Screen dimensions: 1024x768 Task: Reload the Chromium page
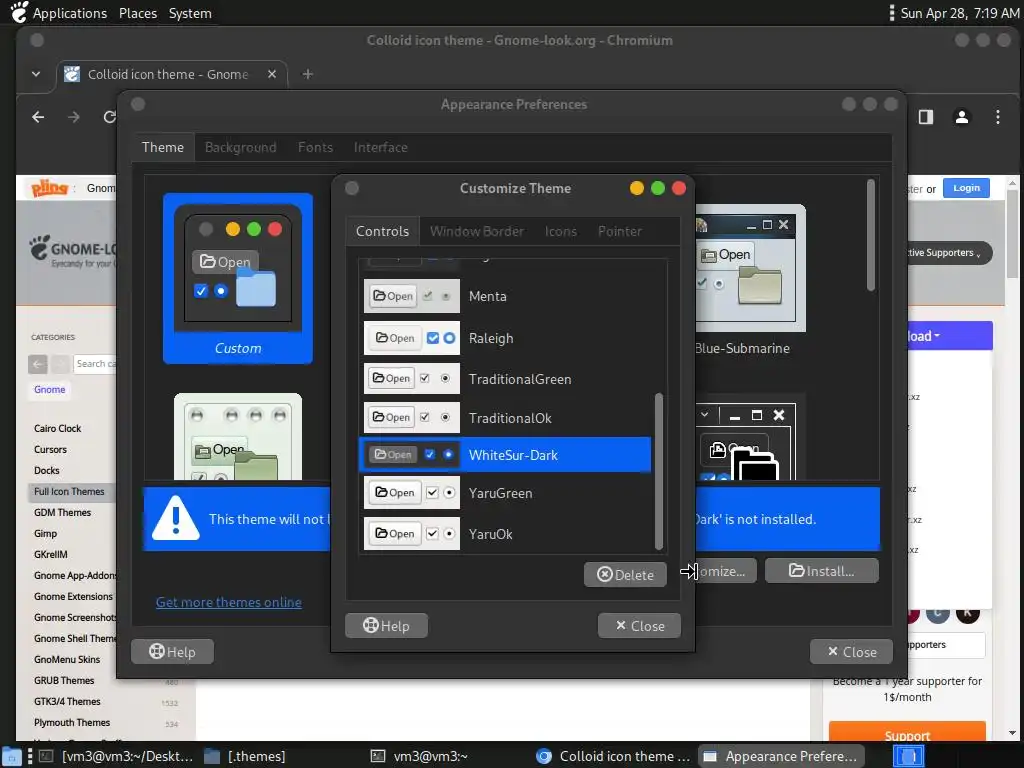[109, 117]
